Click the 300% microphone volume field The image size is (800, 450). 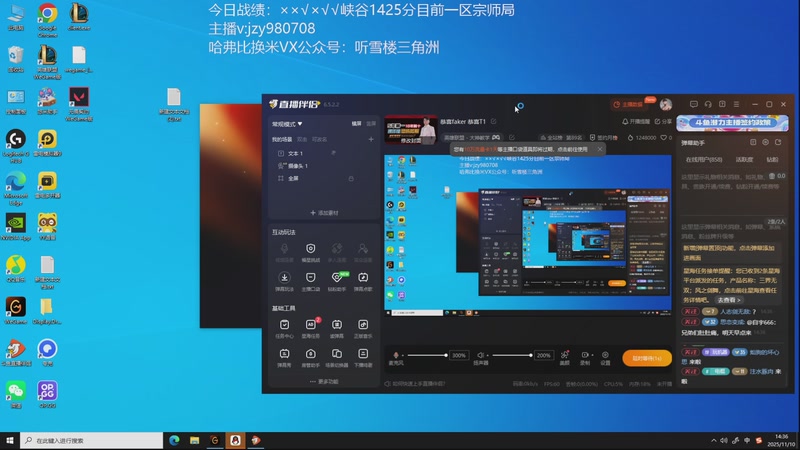459,355
